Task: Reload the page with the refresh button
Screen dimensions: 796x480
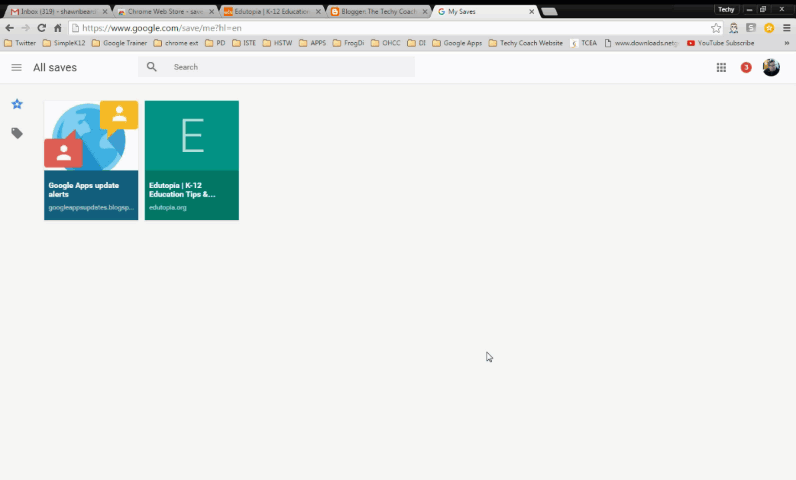Action: point(41,28)
